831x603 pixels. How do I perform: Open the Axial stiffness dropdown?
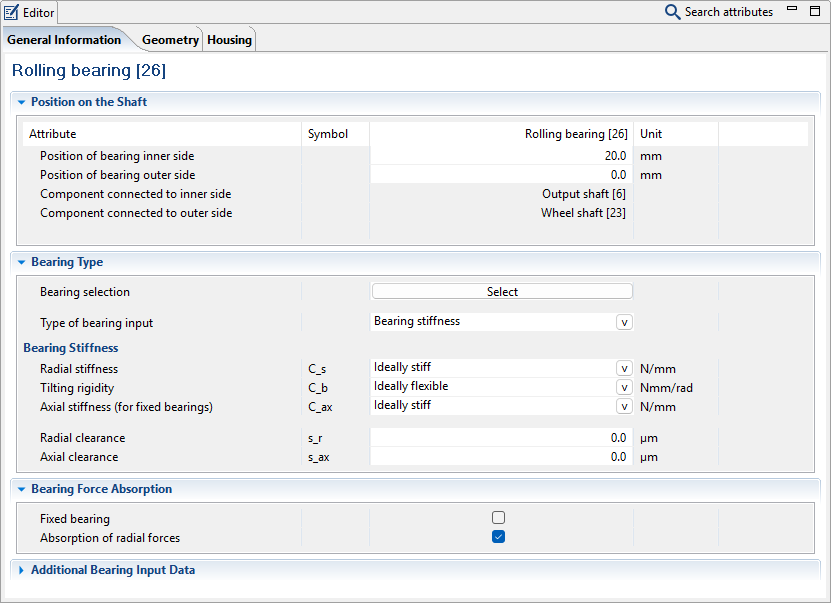[624, 406]
